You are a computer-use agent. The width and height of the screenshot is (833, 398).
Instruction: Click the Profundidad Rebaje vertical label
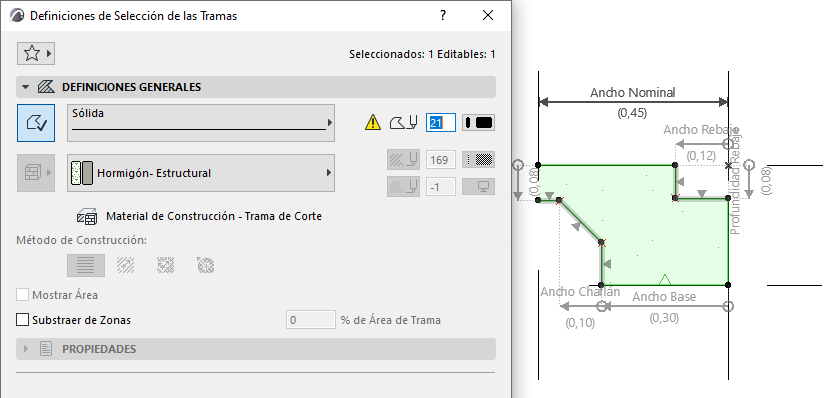coord(735,182)
